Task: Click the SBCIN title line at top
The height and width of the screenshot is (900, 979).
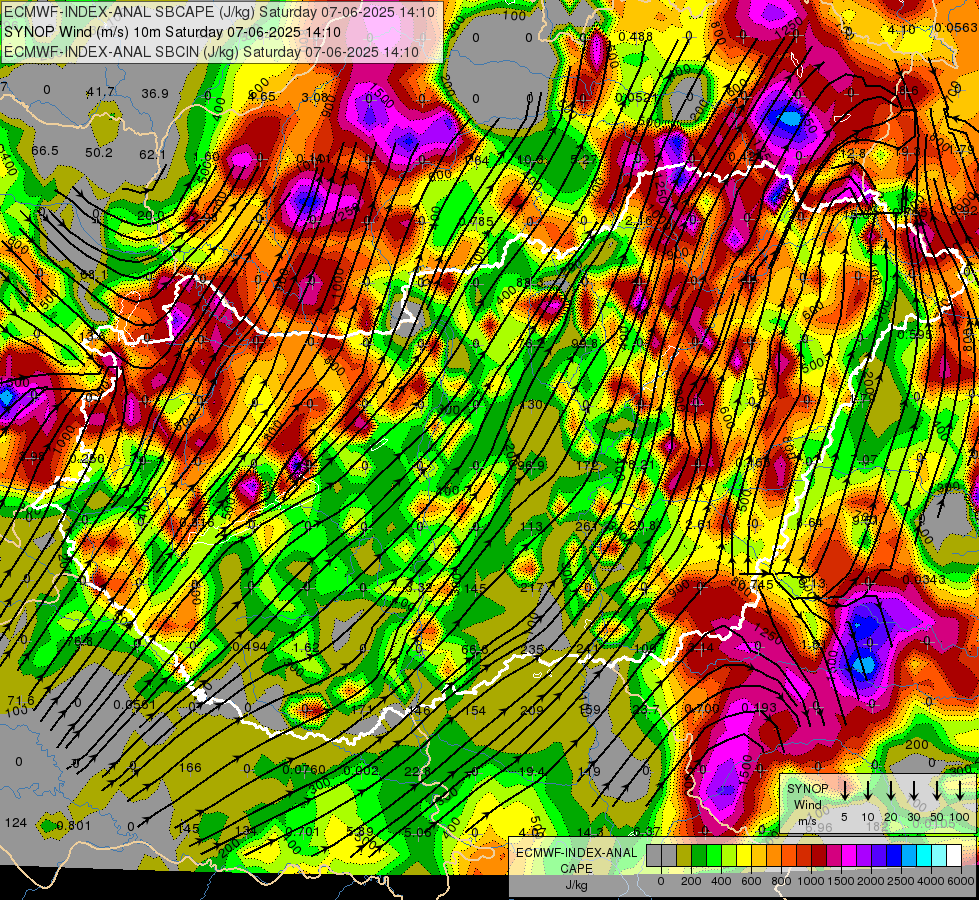Action: pos(212,52)
